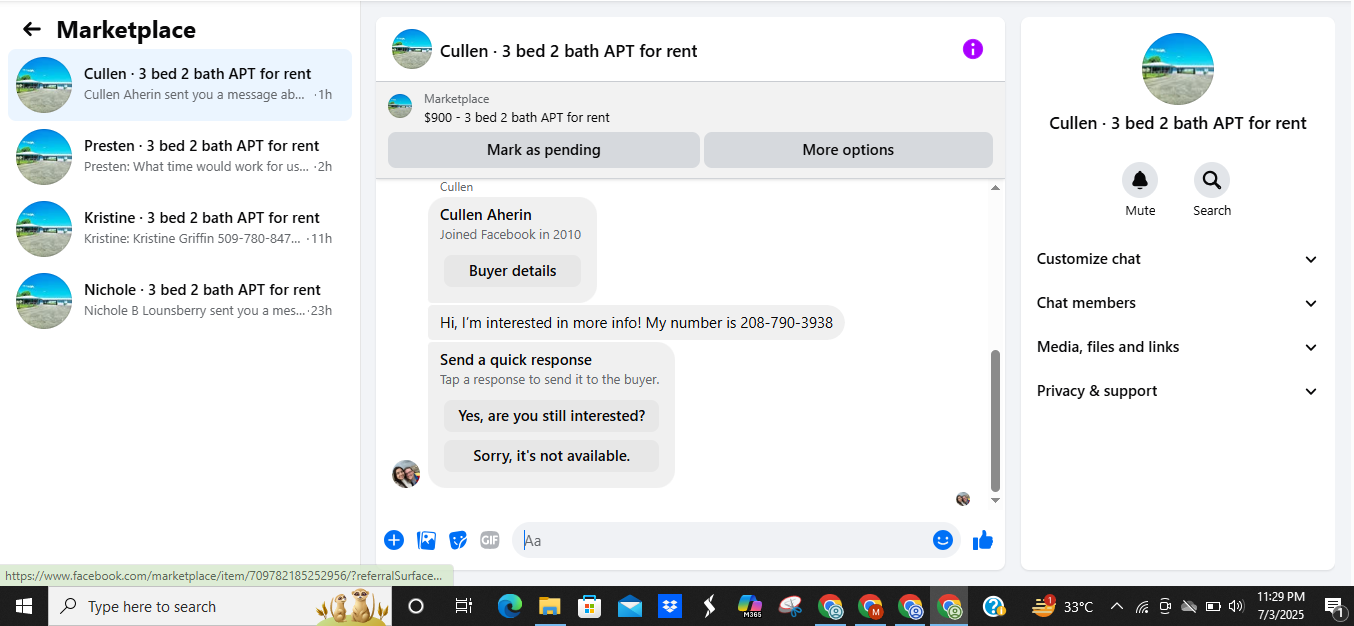The width and height of the screenshot is (1354, 626).
Task: Expand Privacy & support section
Action: (x=1178, y=391)
